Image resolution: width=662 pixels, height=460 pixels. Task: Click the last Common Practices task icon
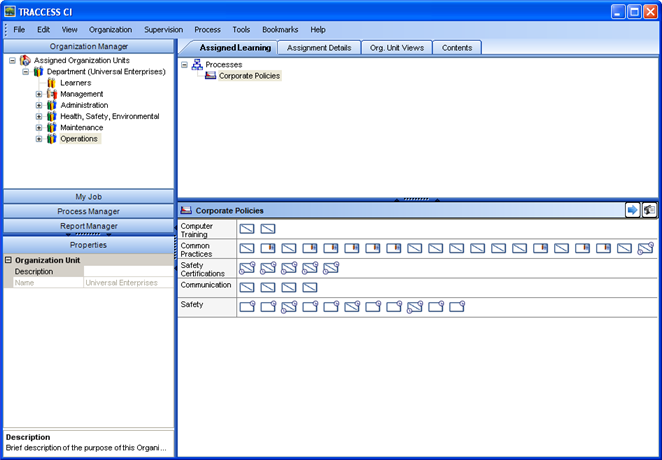[x=646, y=248]
